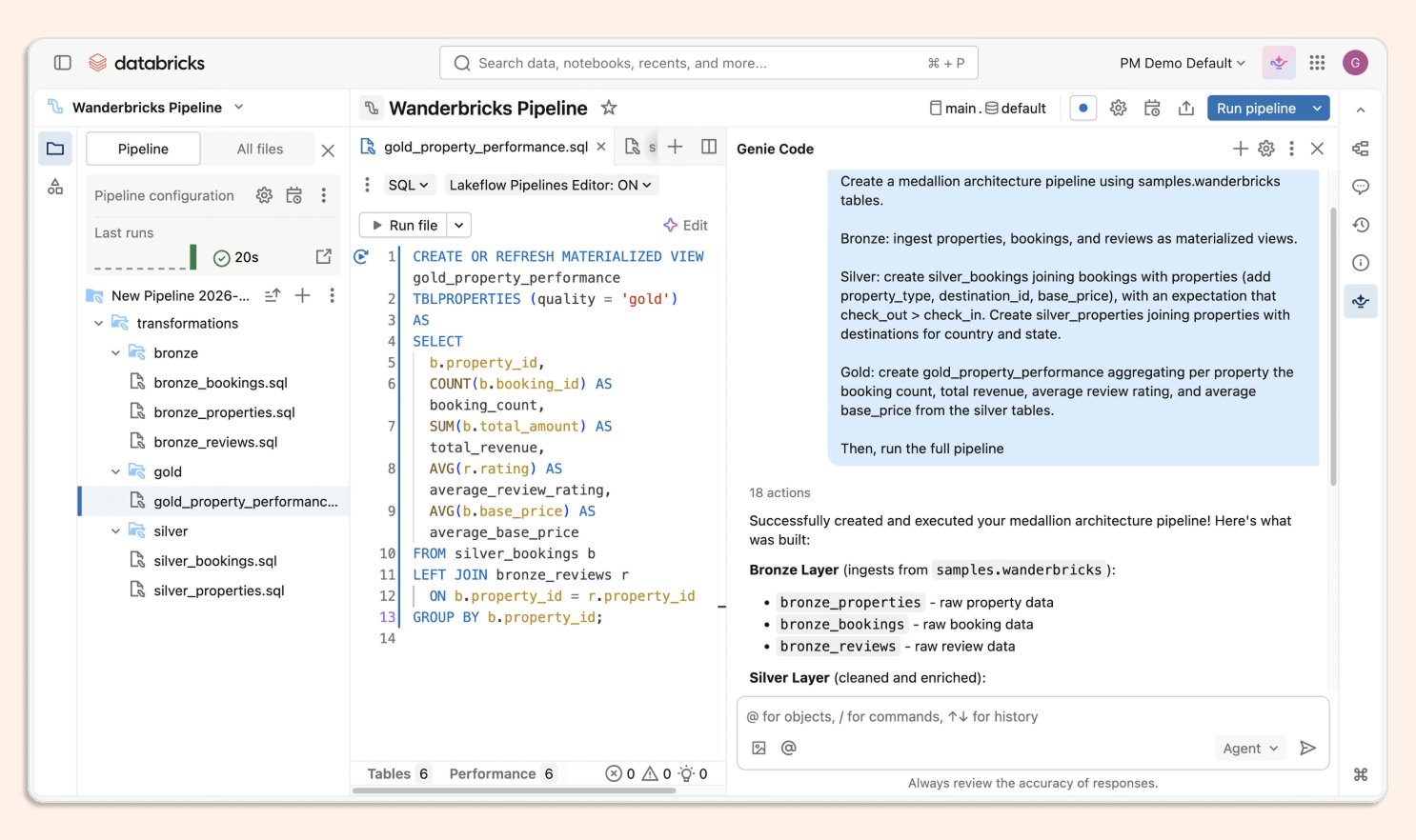Close gold_property_performance.sql tab
The height and width of the screenshot is (840, 1416).
coord(601,147)
